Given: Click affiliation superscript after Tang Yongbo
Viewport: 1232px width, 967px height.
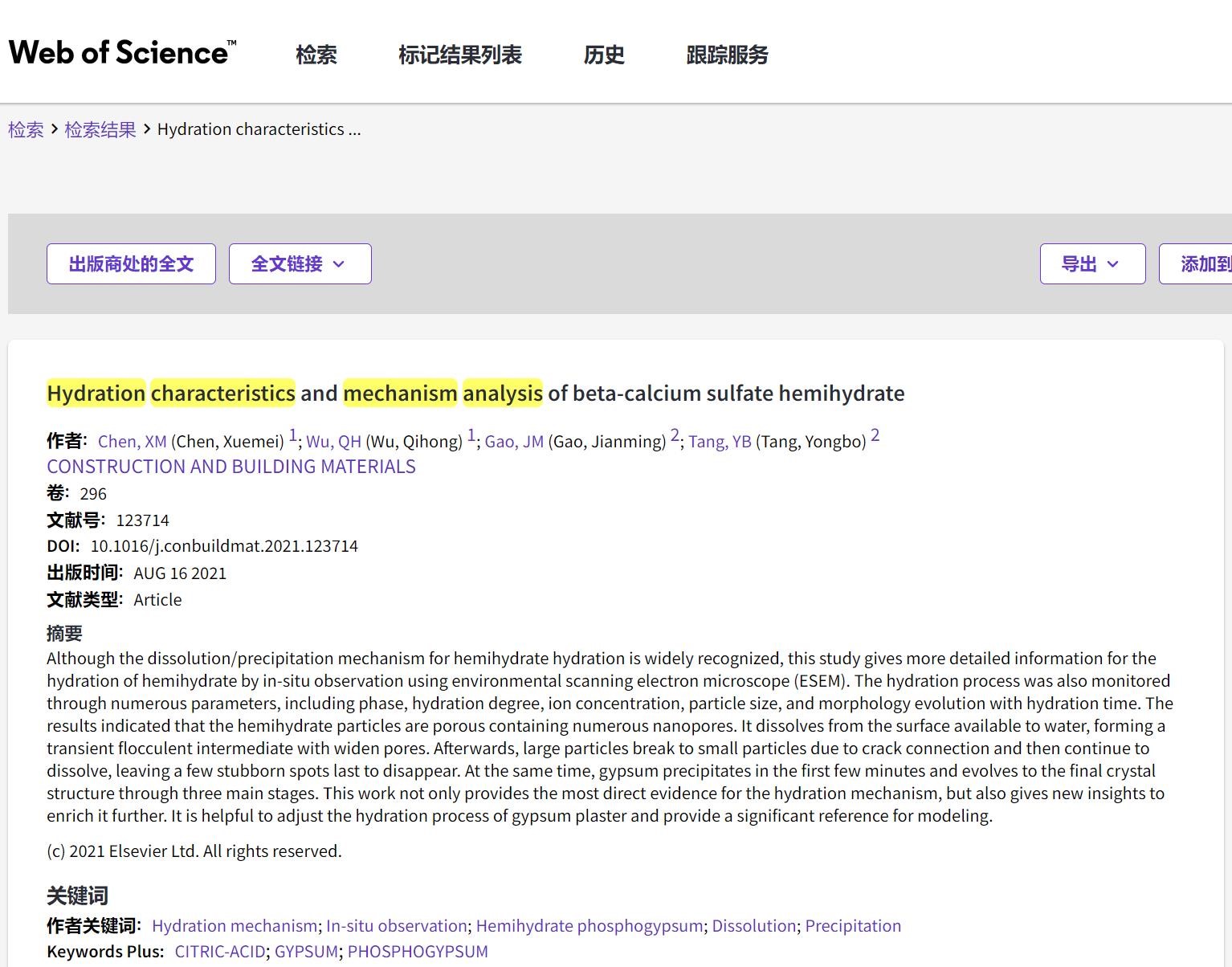Looking at the screenshot, I should 875,435.
